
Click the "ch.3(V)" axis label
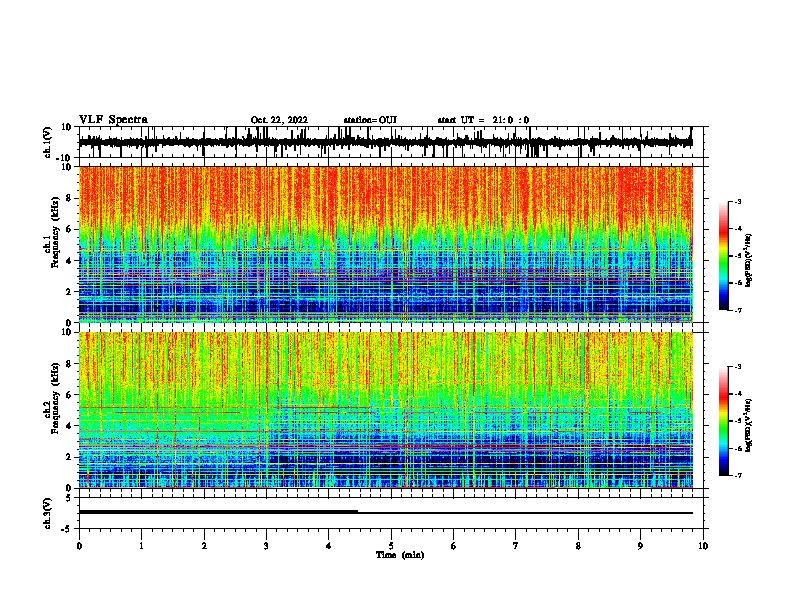click(x=48, y=513)
